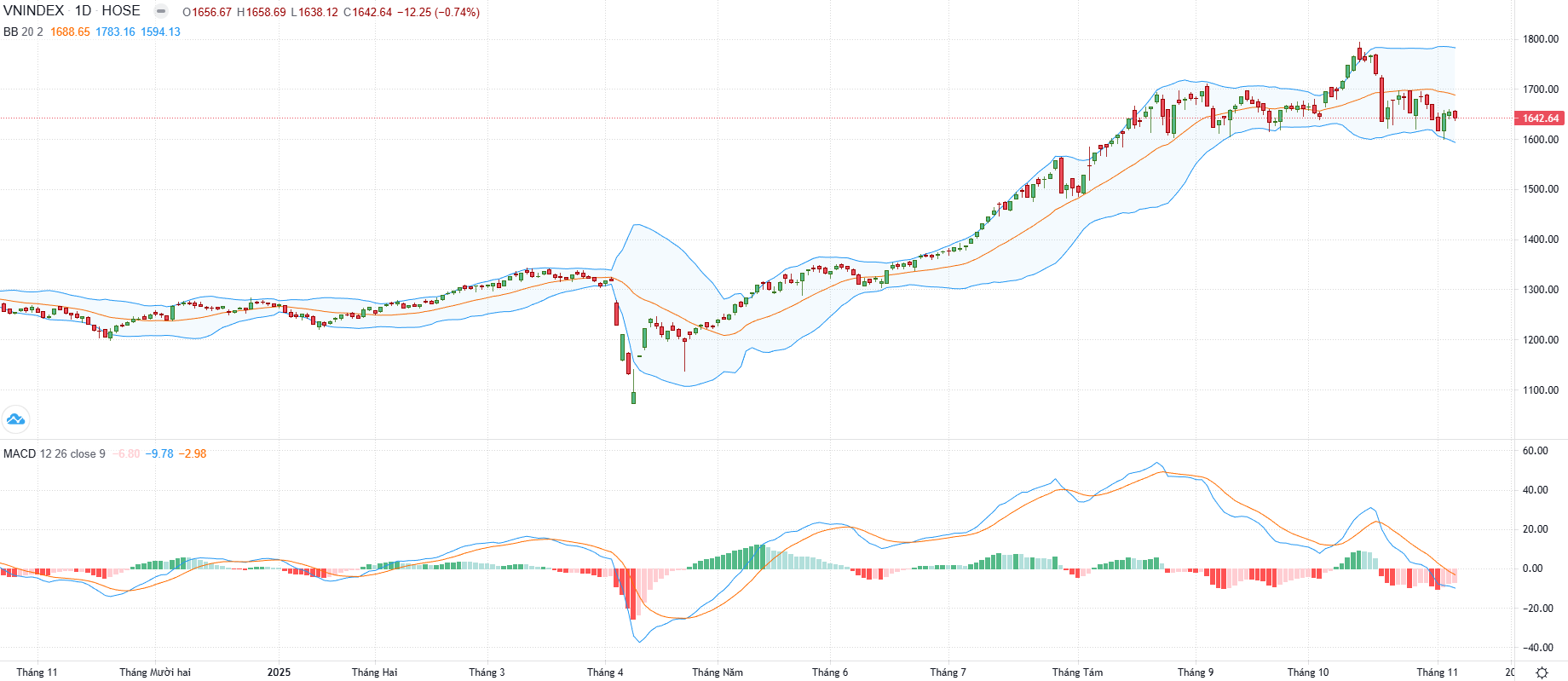Open chart settings via the gear icon
Screen dimensions: 1568x681
(x=1542, y=672)
